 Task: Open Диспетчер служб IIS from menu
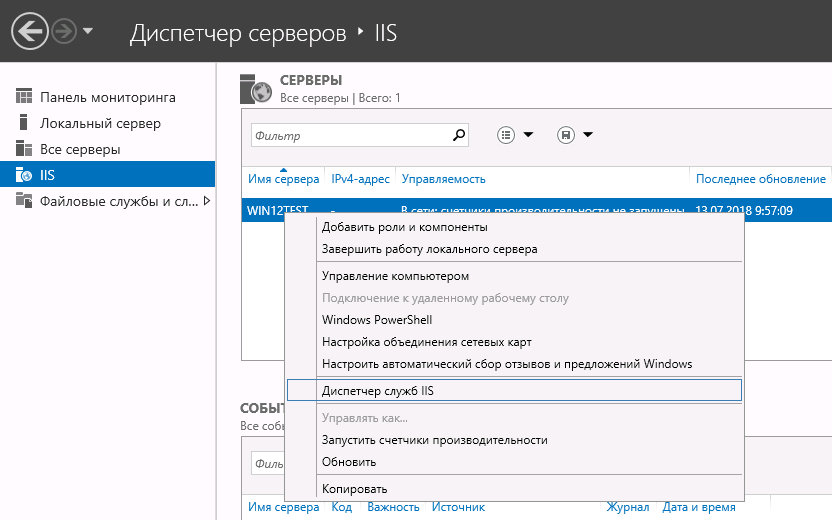(x=385, y=391)
